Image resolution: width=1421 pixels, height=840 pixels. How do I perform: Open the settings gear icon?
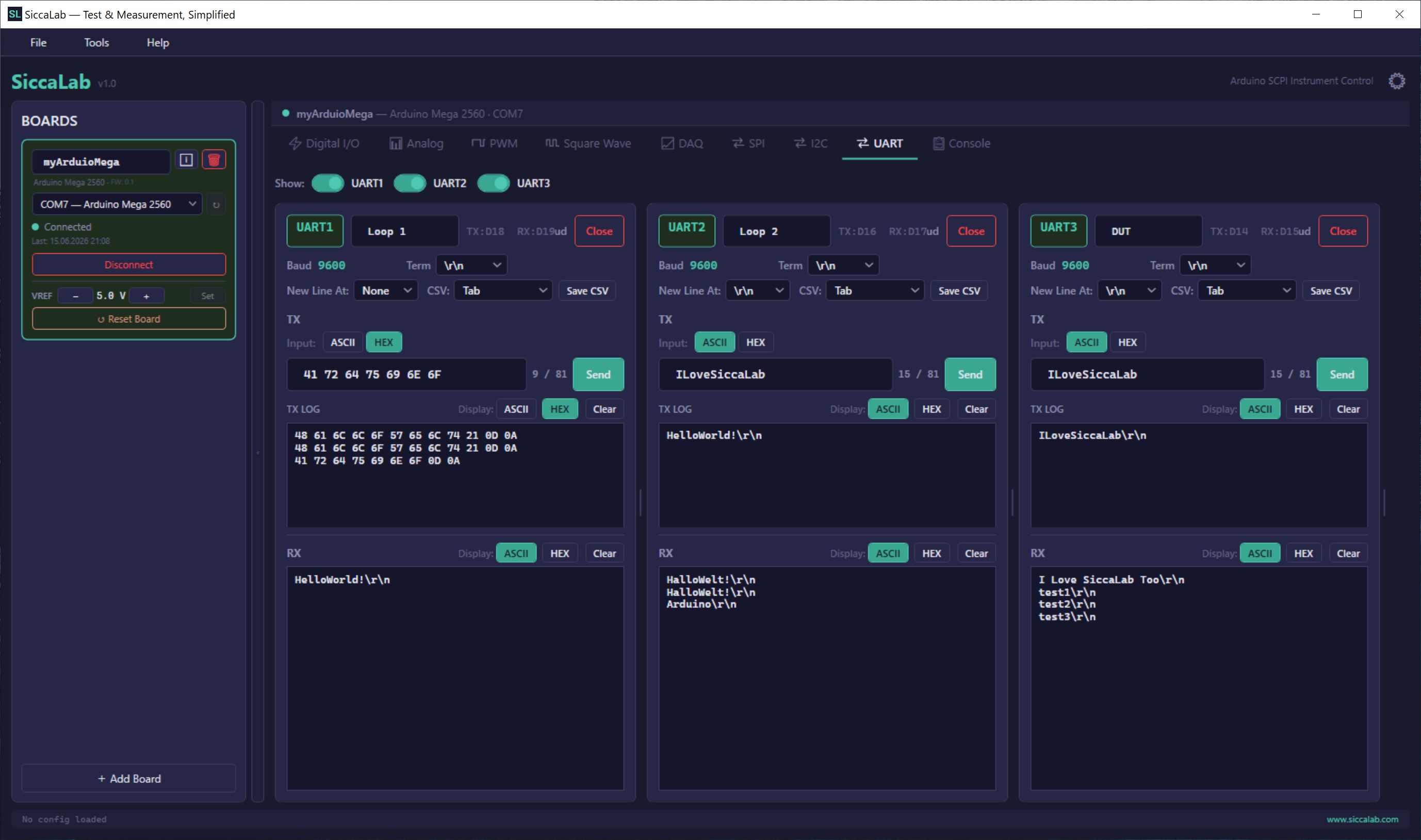tap(1397, 81)
